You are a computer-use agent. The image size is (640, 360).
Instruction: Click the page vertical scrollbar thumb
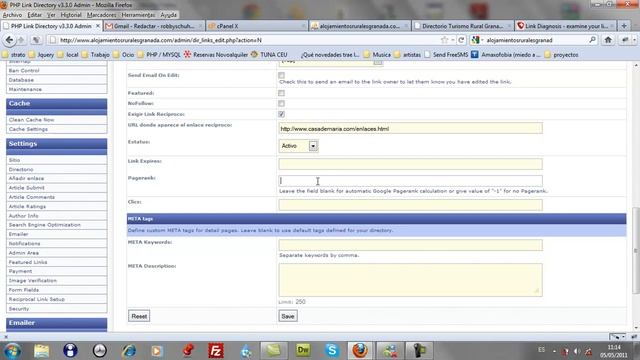636,250
